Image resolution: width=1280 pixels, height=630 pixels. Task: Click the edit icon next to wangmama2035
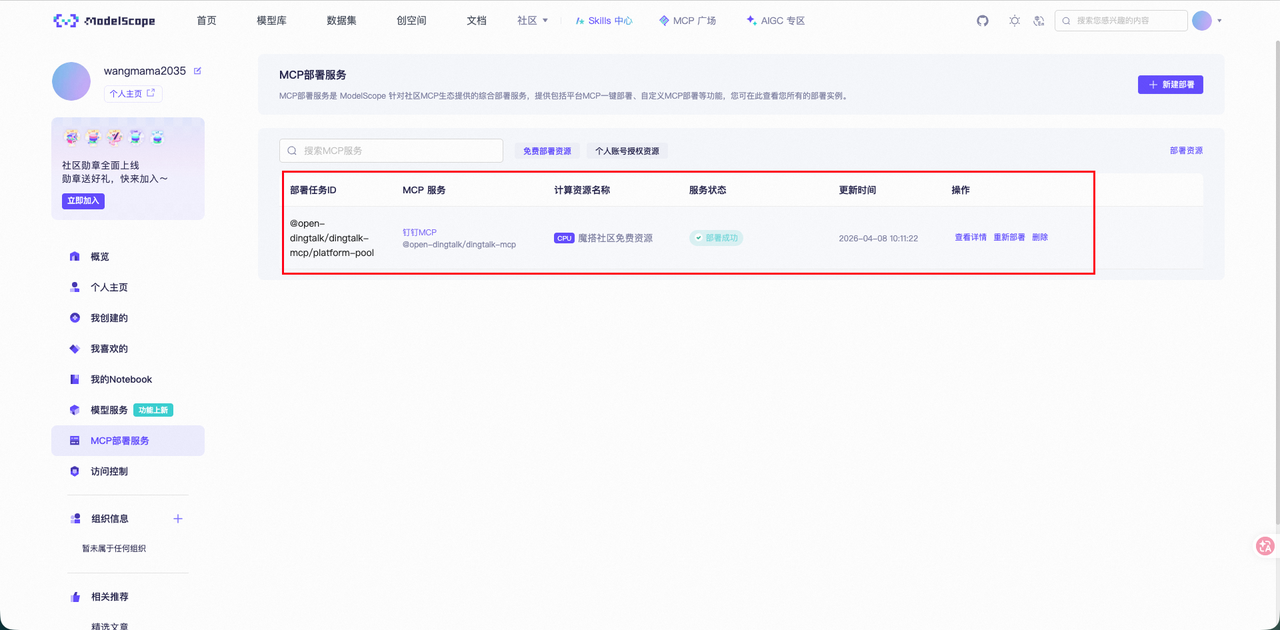coord(197,71)
